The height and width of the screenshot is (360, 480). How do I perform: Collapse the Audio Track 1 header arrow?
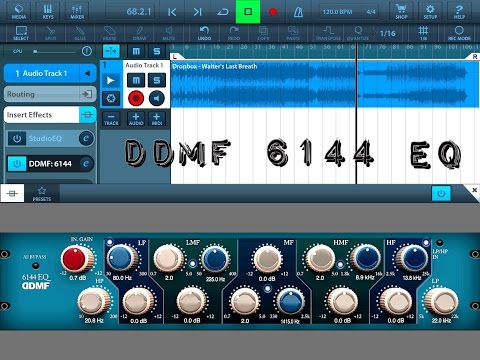pyautogui.click(x=88, y=73)
